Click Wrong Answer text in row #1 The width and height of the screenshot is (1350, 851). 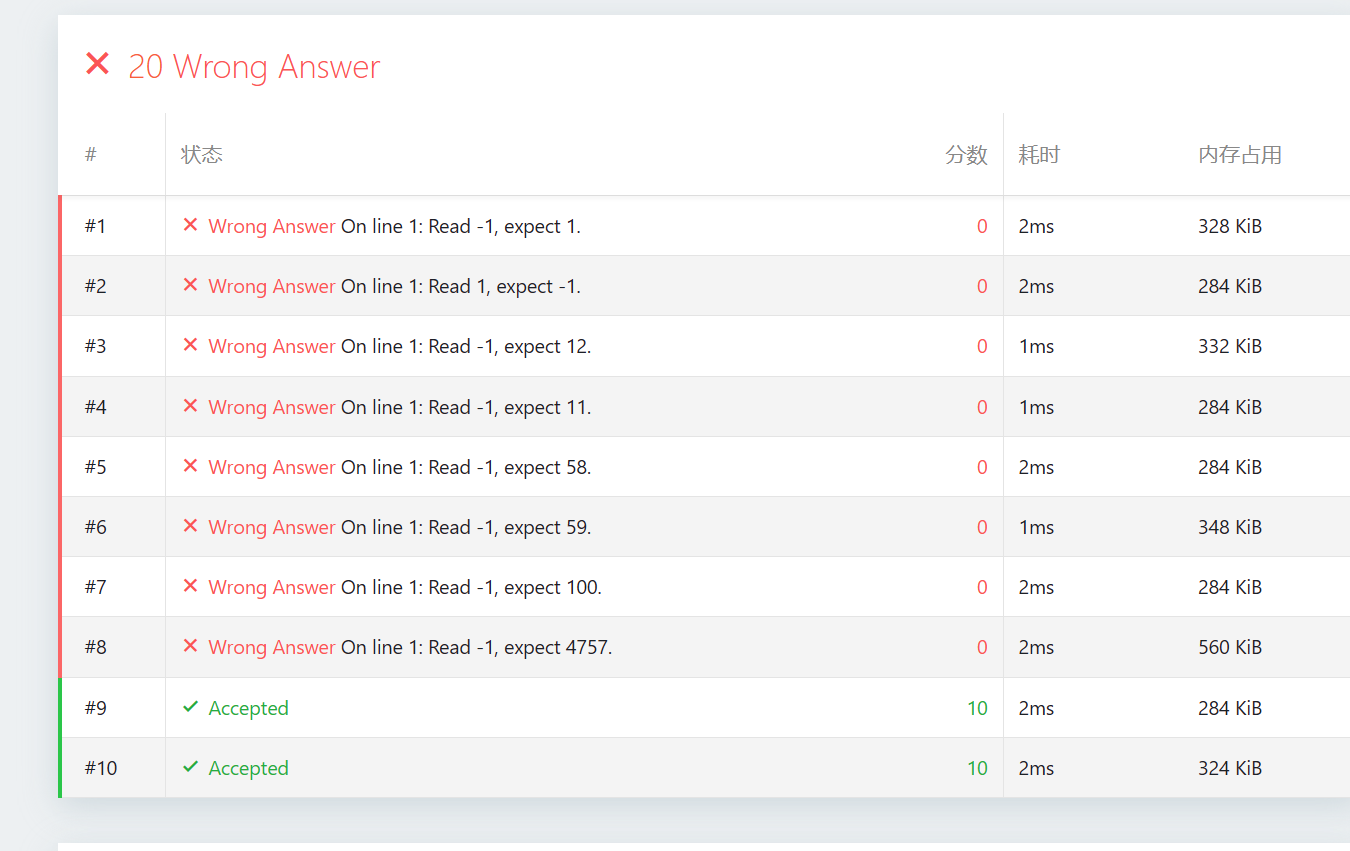[271, 226]
